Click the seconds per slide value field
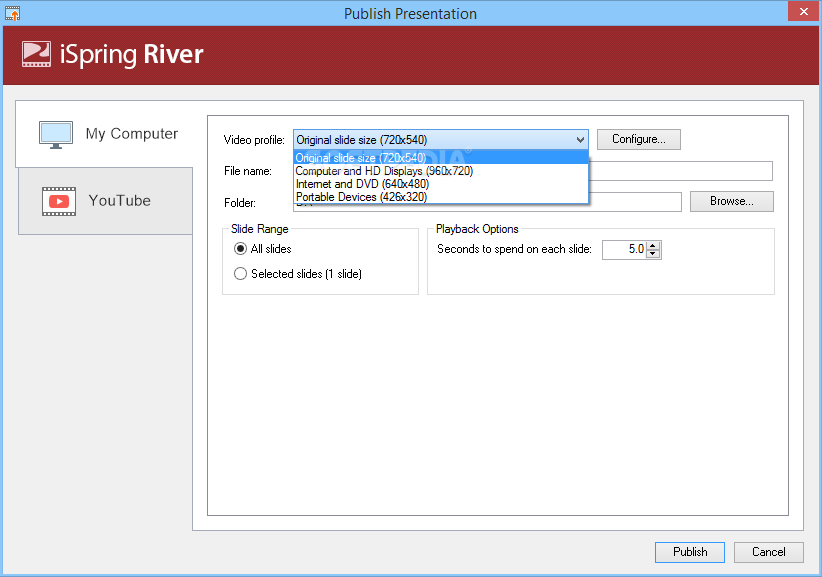 (624, 249)
